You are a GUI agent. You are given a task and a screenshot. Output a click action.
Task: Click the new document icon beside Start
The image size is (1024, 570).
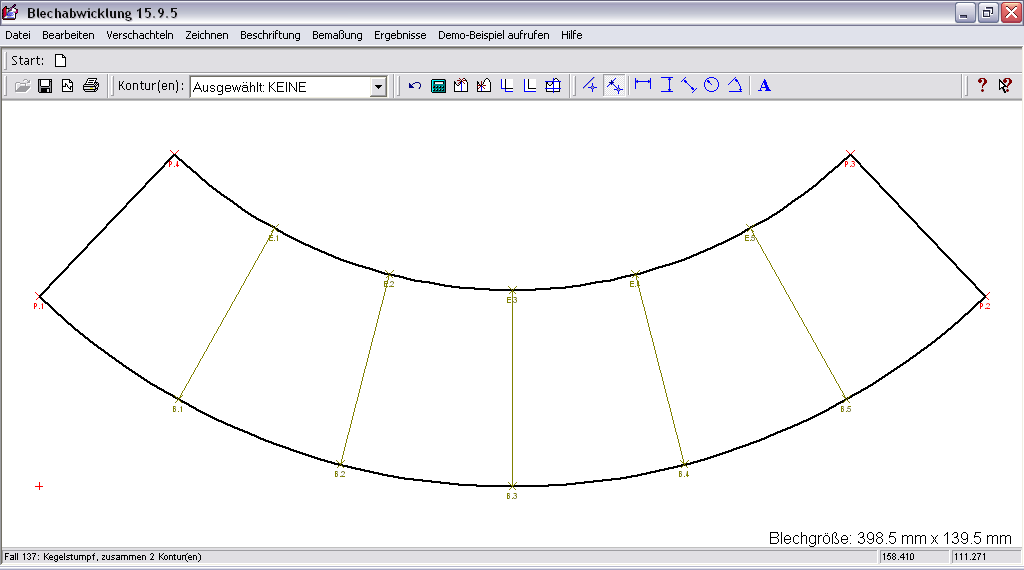[60, 60]
